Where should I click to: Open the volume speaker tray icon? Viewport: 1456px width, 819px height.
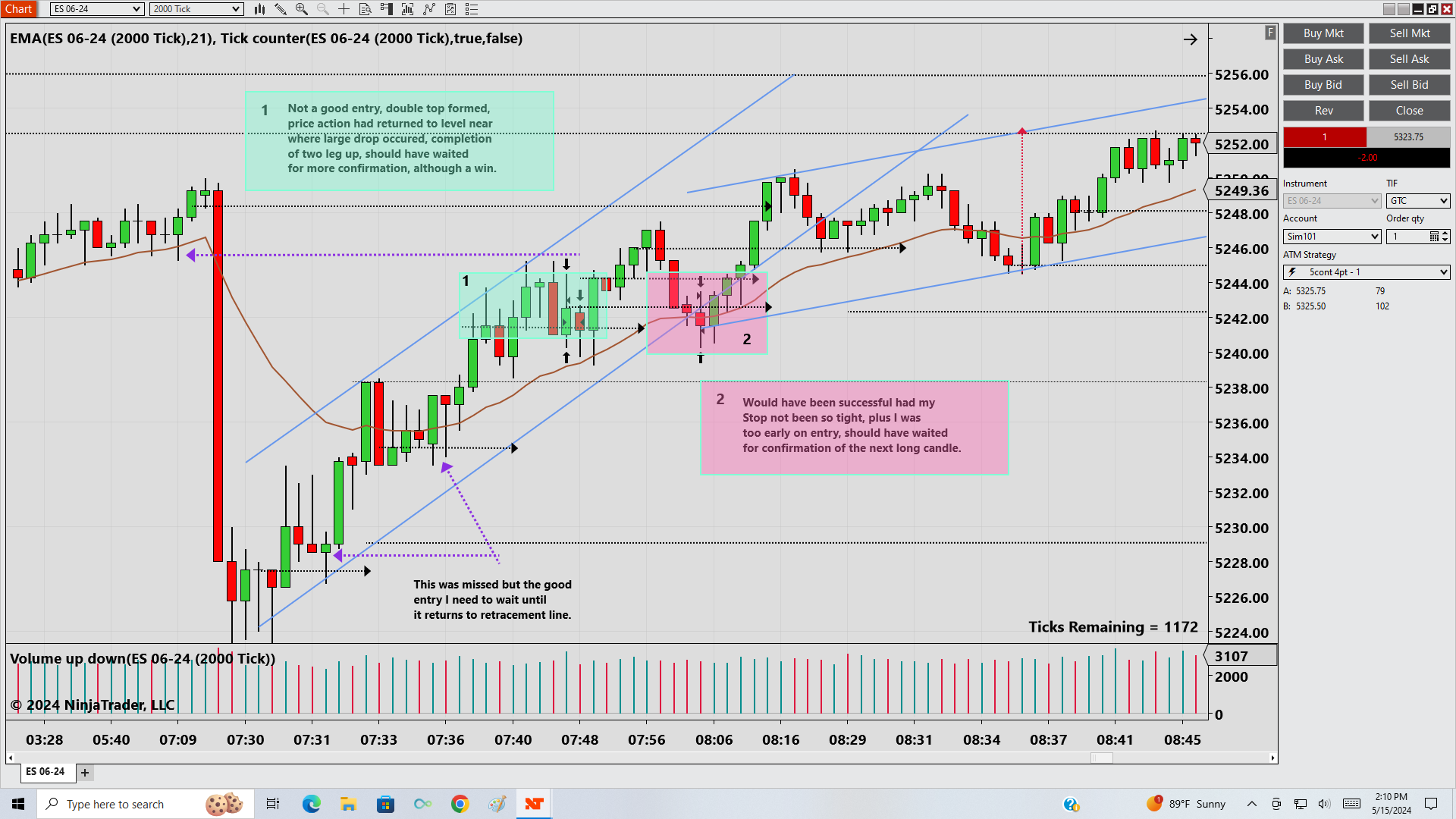point(1324,804)
